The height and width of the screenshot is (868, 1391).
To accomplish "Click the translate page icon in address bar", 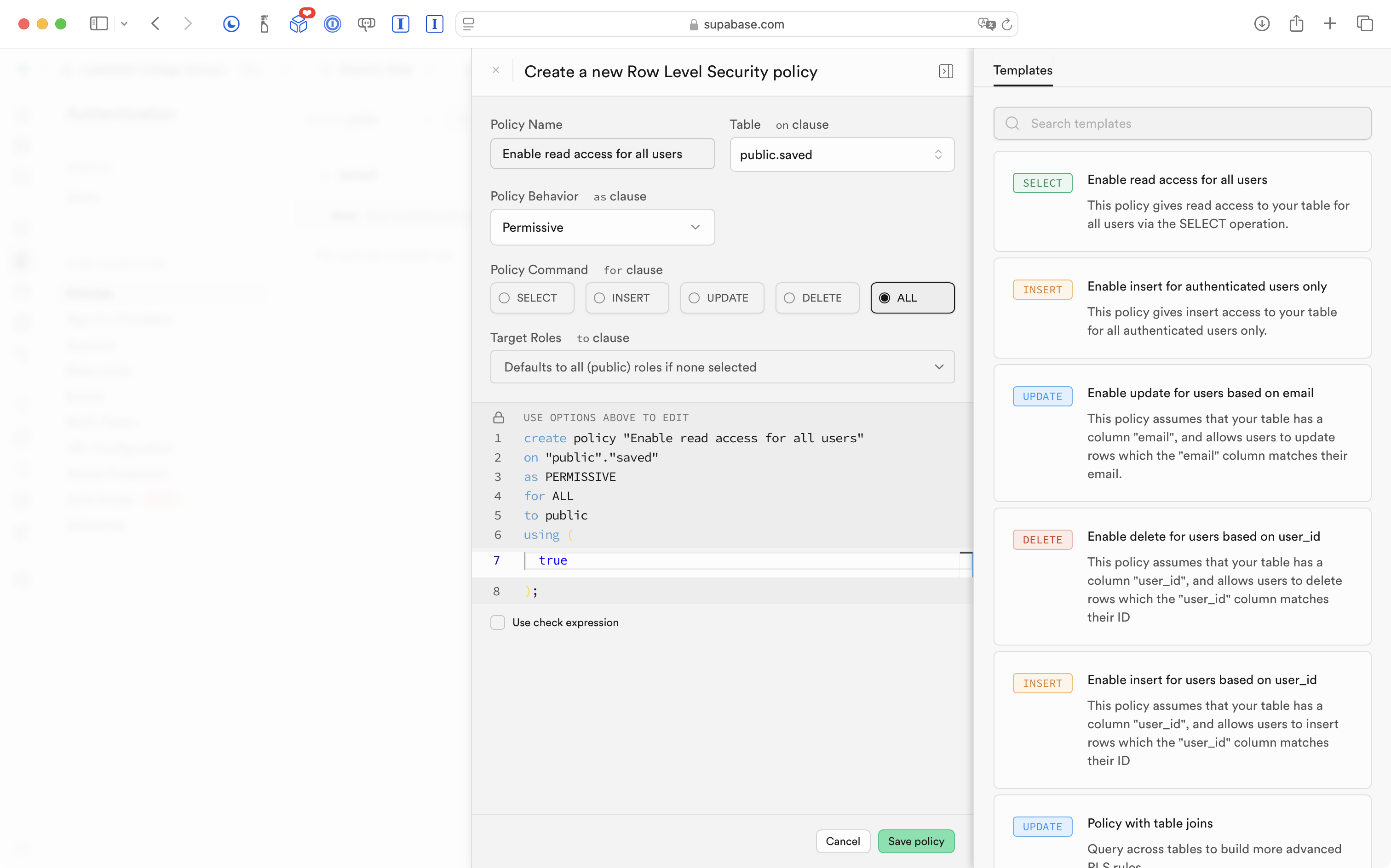I will 986,24.
